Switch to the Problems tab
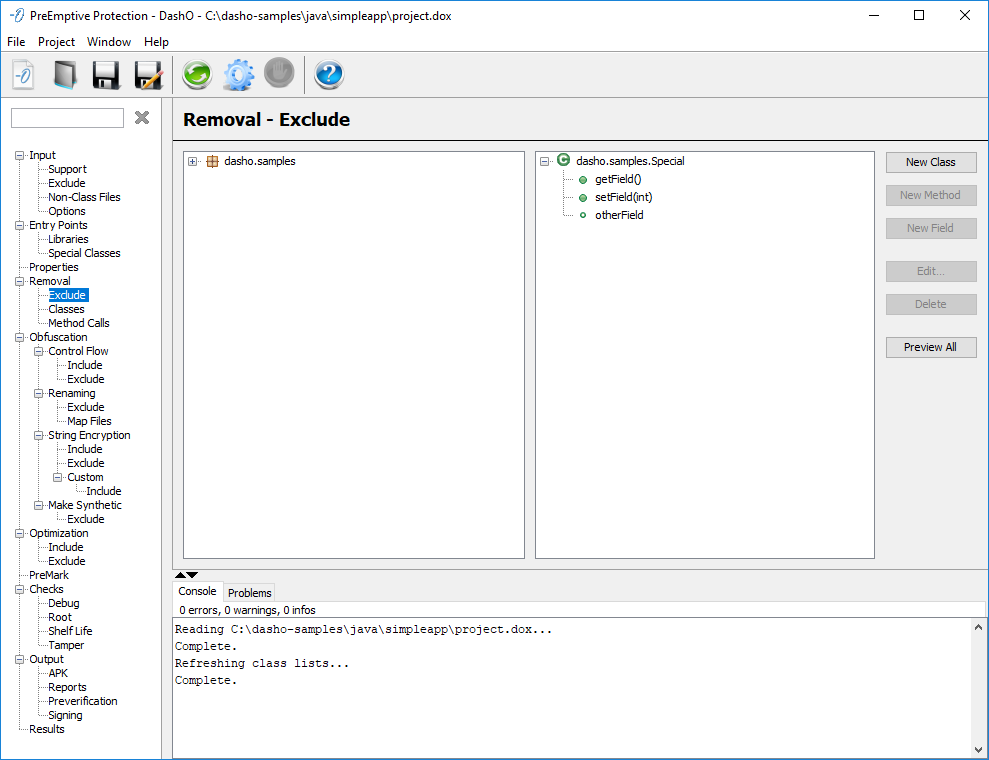The width and height of the screenshot is (989, 760). point(249,593)
